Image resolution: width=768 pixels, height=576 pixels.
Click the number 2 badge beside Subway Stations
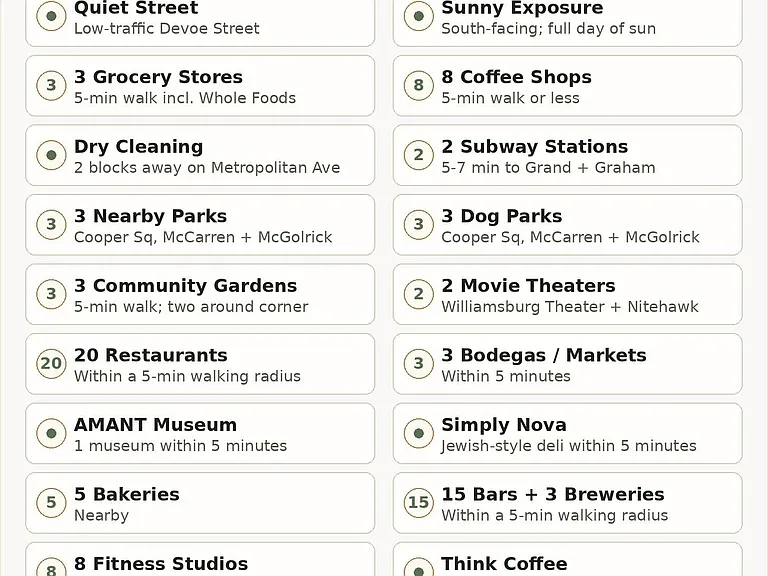(x=418, y=155)
